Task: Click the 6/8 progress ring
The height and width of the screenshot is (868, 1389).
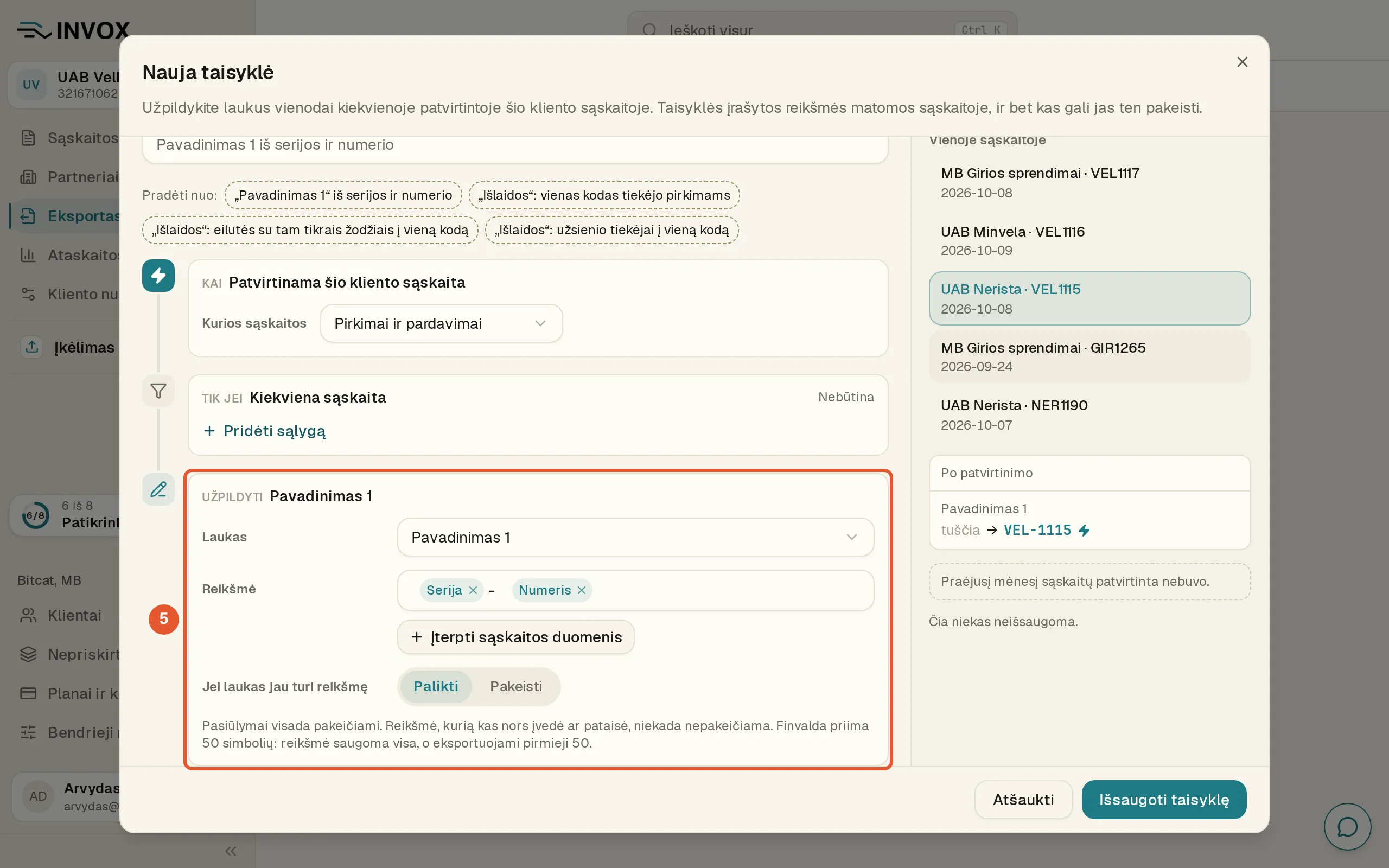Action: pyautogui.click(x=35, y=515)
